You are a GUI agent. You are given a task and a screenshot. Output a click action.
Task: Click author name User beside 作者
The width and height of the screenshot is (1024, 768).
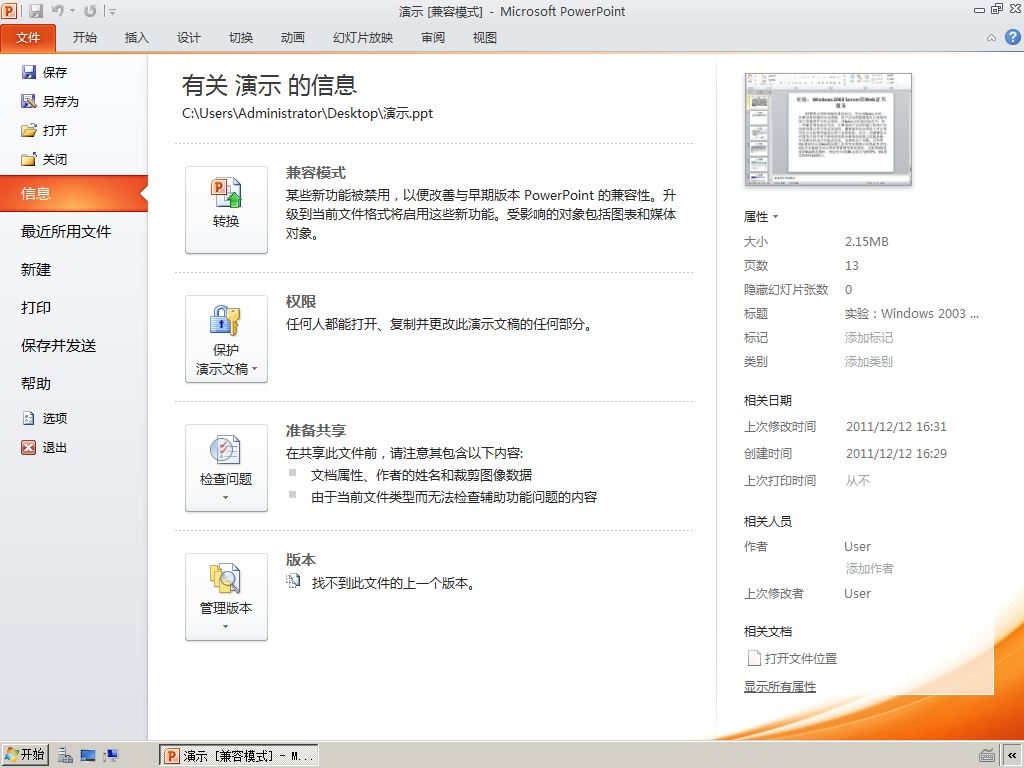coord(857,547)
